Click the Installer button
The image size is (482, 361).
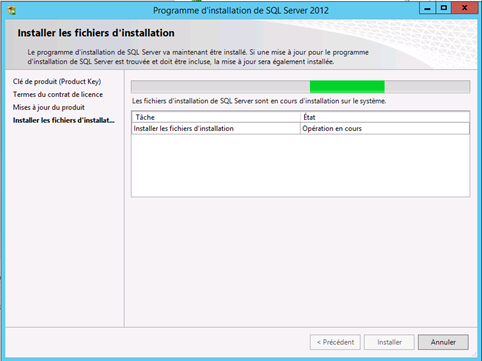pos(389,342)
